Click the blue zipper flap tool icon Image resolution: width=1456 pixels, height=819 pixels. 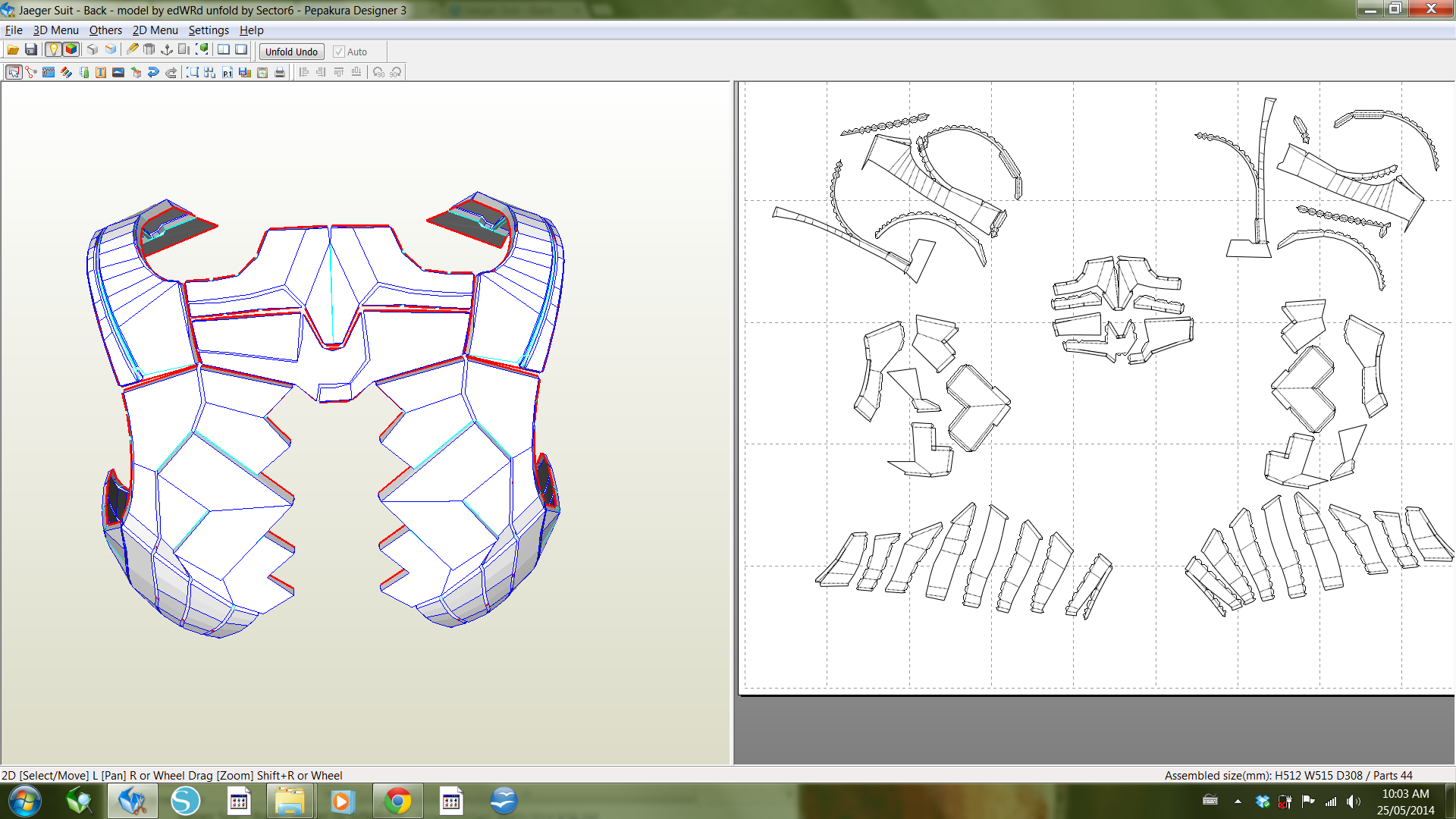click(x=49, y=73)
